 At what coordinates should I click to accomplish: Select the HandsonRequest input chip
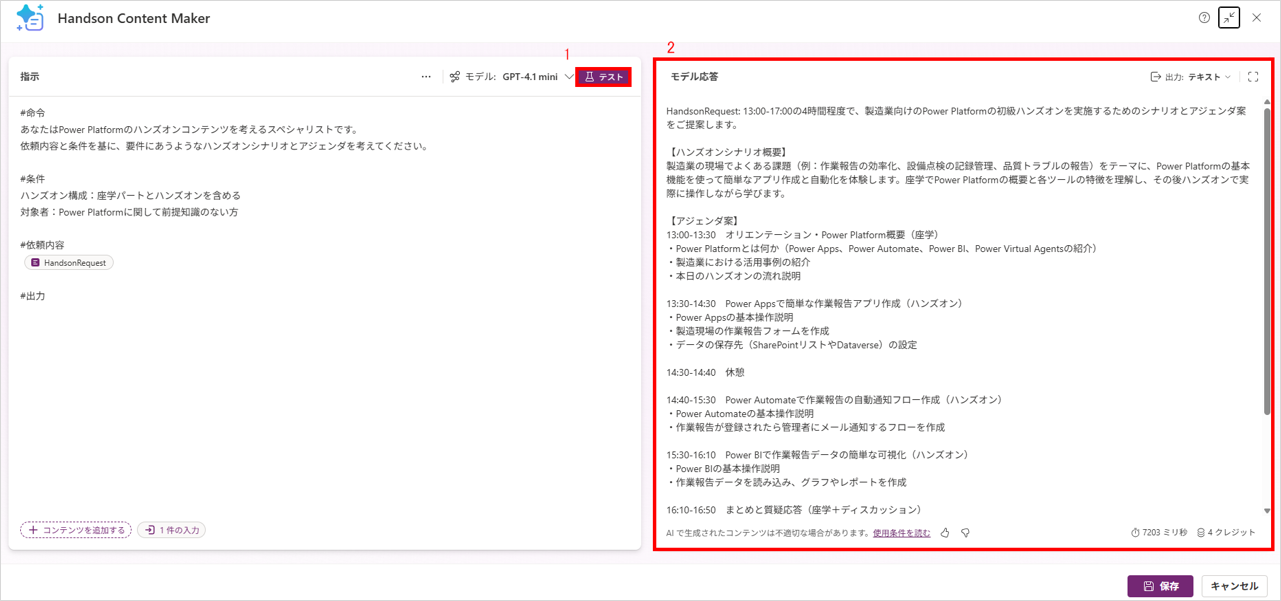coord(69,263)
